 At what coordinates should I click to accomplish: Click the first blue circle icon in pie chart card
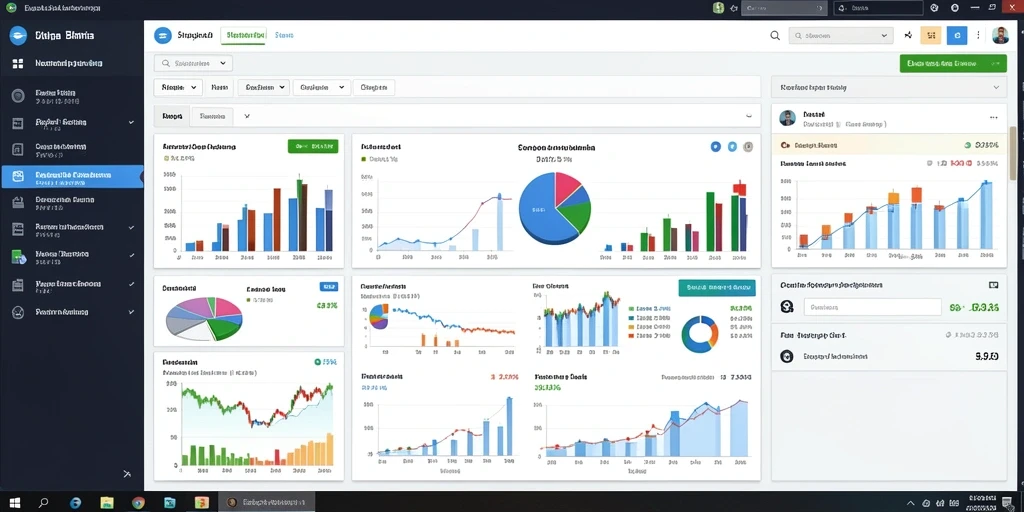pyautogui.click(x=715, y=147)
